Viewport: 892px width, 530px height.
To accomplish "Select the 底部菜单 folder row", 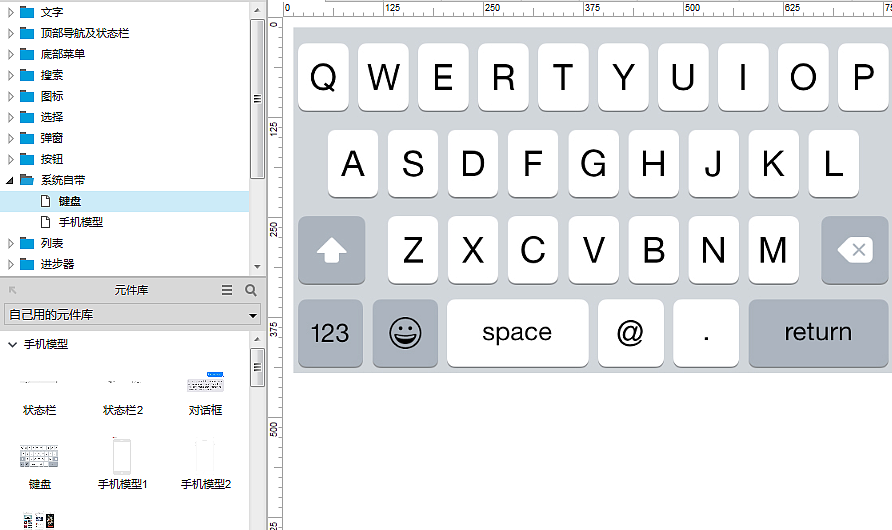I will click(x=125, y=54).
